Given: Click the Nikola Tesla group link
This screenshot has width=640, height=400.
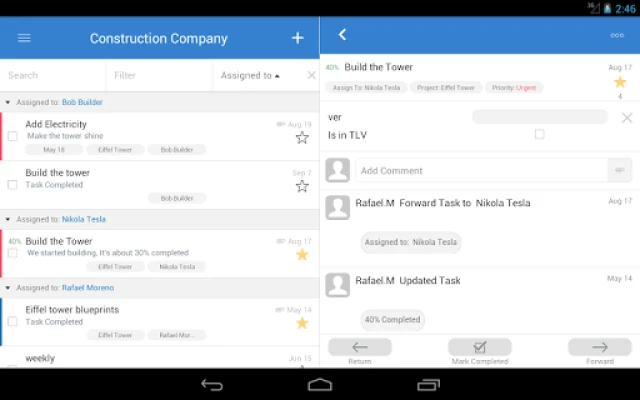Looking at the screenshot, I should 84,220.
